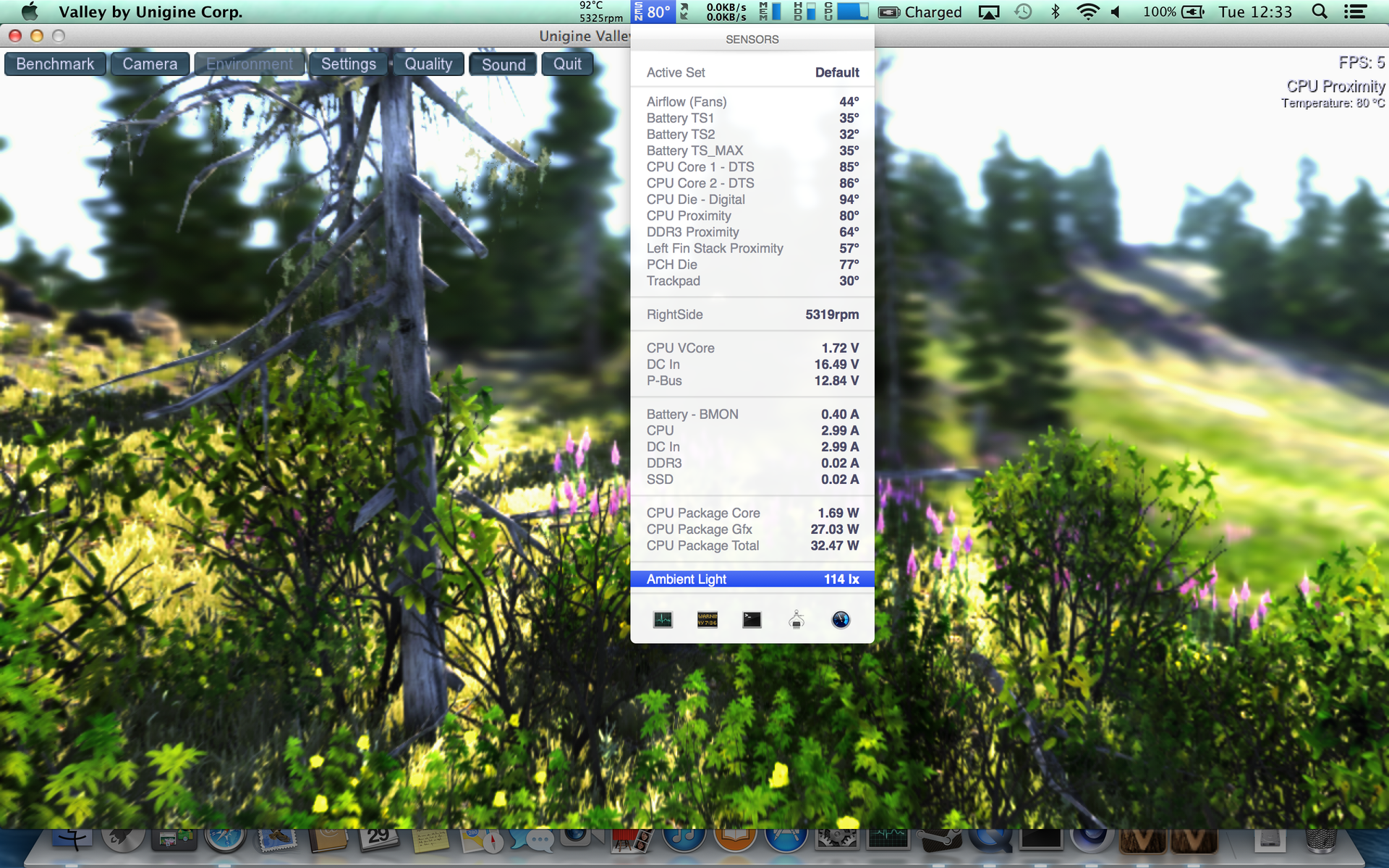This screenshot has height=868, width=1389.
Task: Open the Time Machine menu bar icon
Action: click(x=1022, y=12)
